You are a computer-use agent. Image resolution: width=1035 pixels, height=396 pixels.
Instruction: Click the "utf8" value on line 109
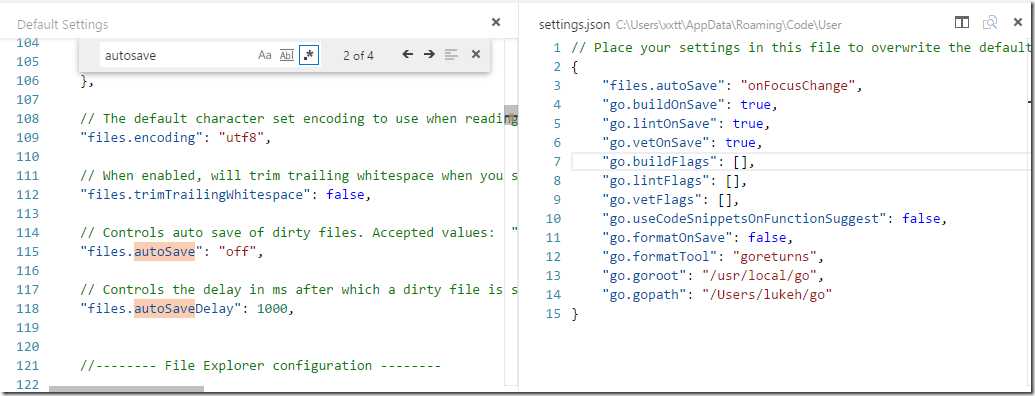[241, 138]
